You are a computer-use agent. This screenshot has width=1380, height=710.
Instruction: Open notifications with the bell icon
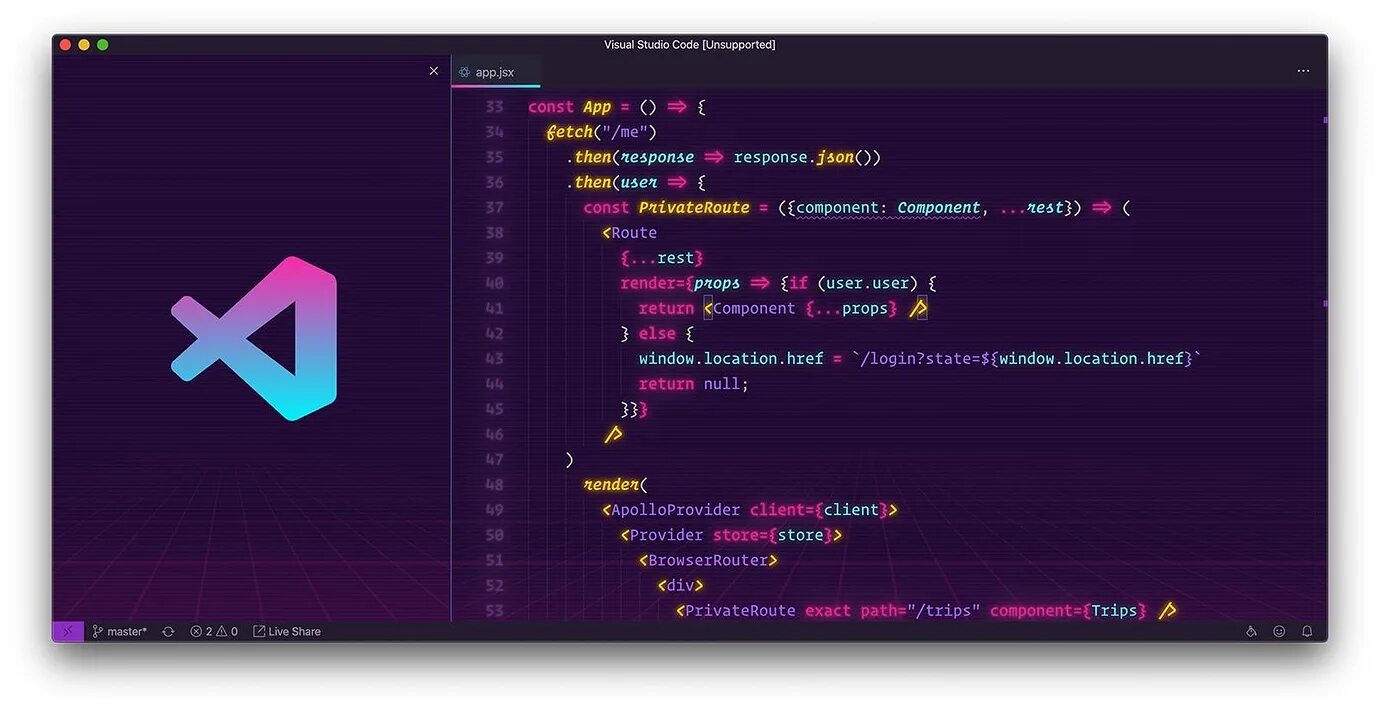(x=1307, y=631)
